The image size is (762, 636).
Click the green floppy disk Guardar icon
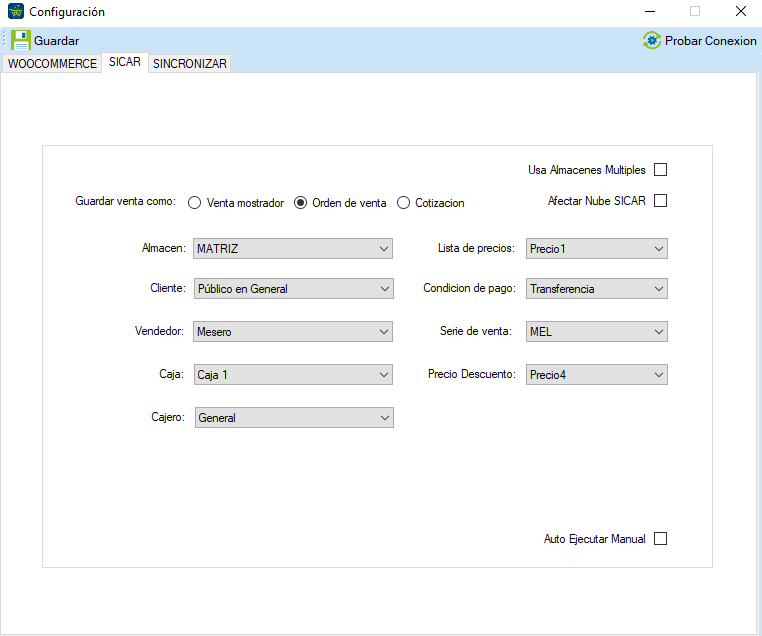coord(20,40)
